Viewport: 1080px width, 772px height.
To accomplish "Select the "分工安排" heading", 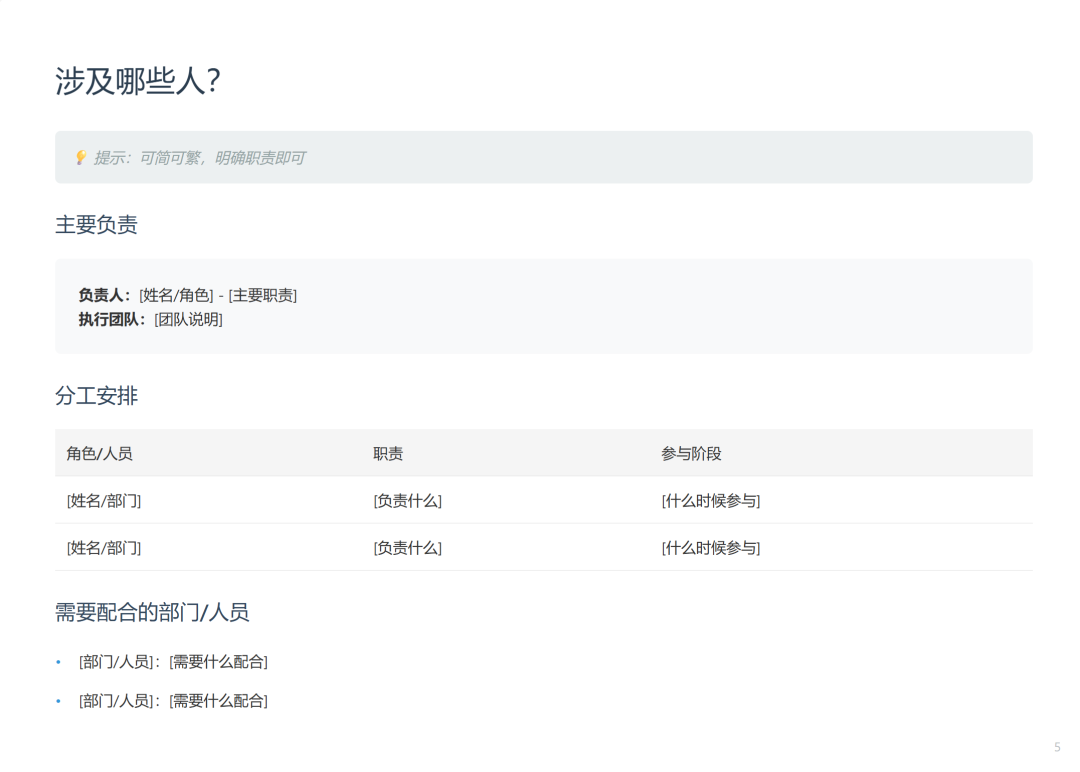I will tap(96, 396).
